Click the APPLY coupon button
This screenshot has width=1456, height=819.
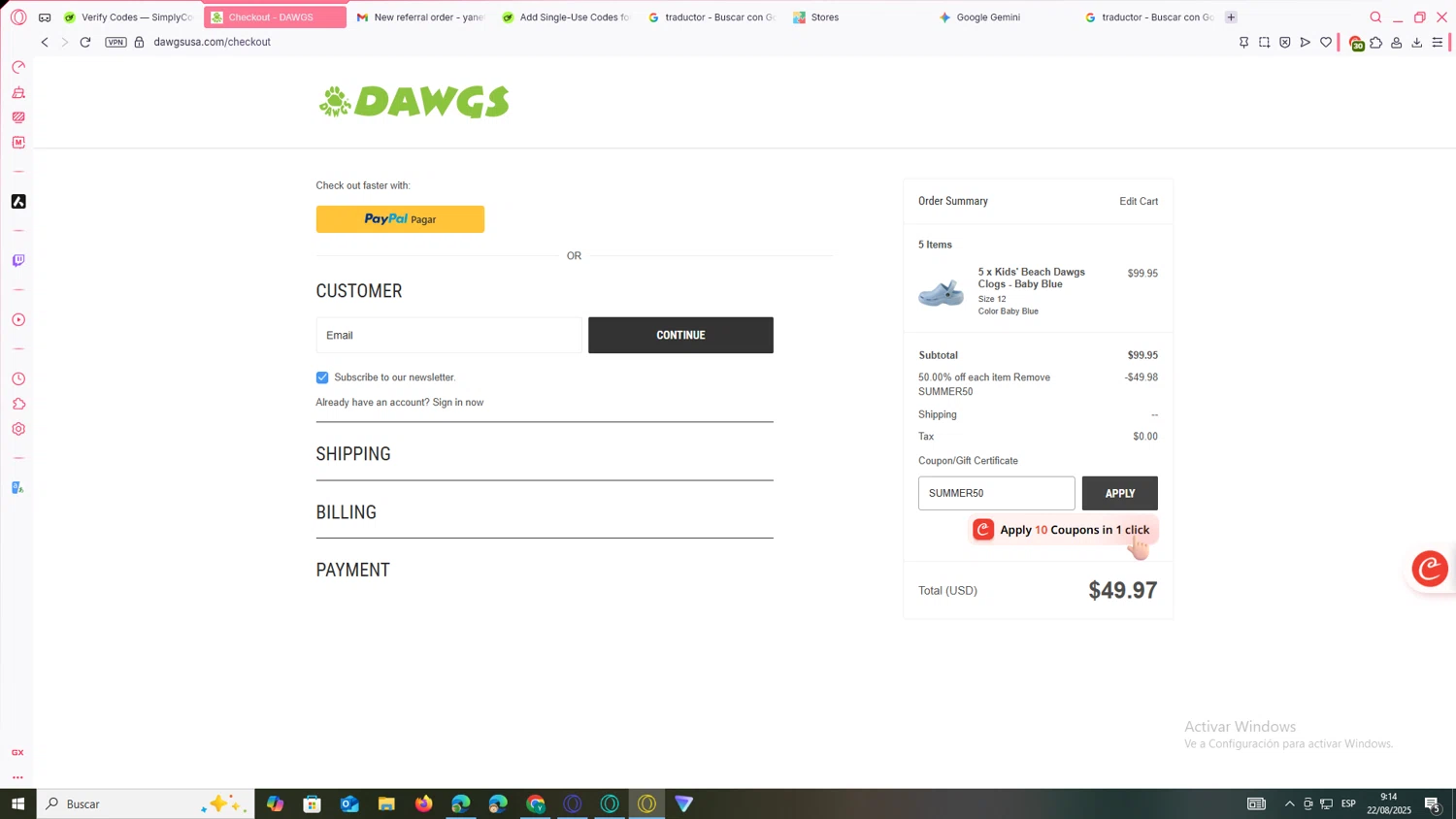[1119, 493]
